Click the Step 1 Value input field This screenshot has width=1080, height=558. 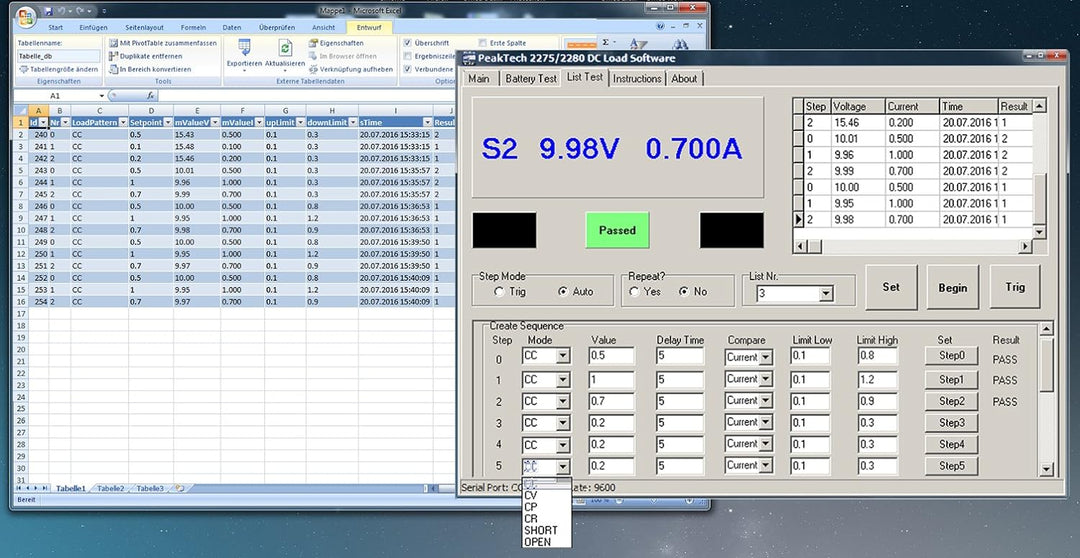click(611, 380)
